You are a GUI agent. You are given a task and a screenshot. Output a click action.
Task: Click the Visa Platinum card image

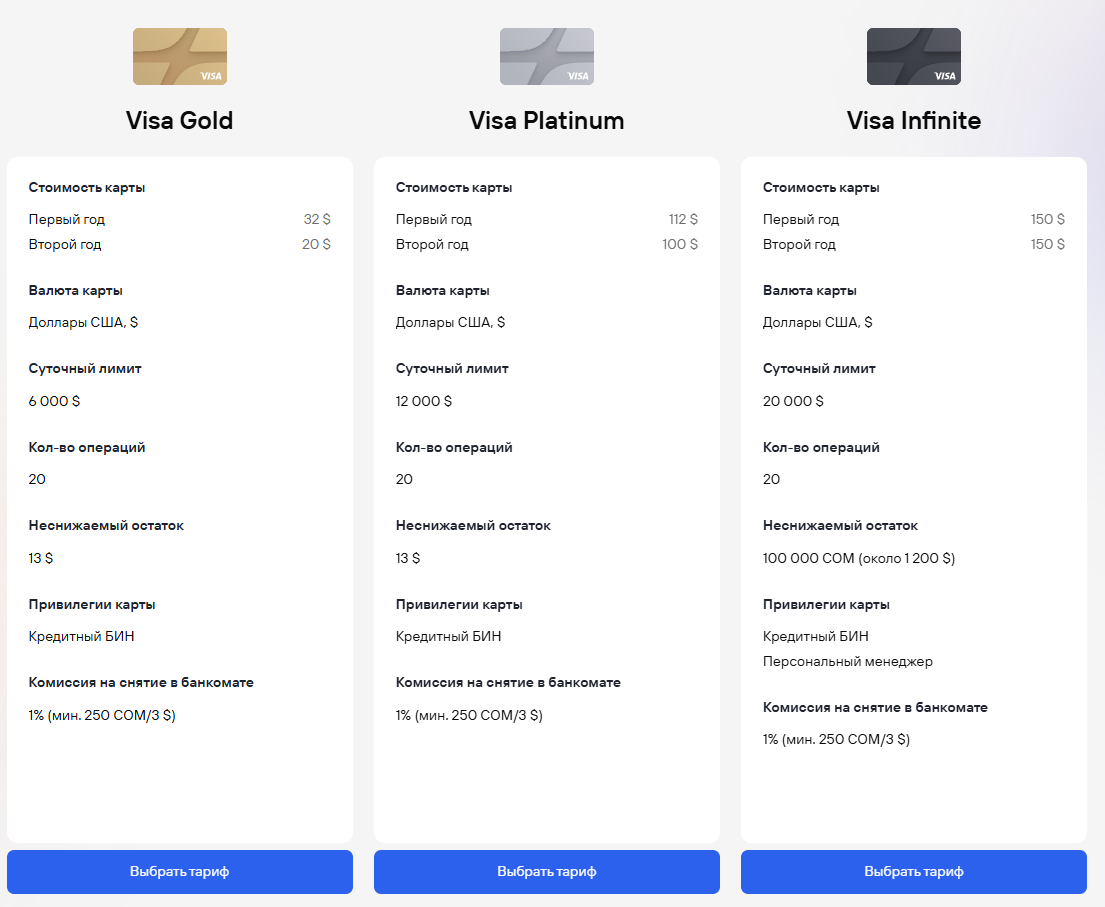[x=547, y=56]
